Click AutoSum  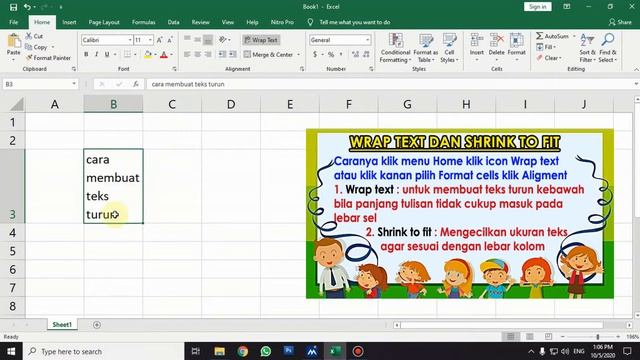[553, 36]
